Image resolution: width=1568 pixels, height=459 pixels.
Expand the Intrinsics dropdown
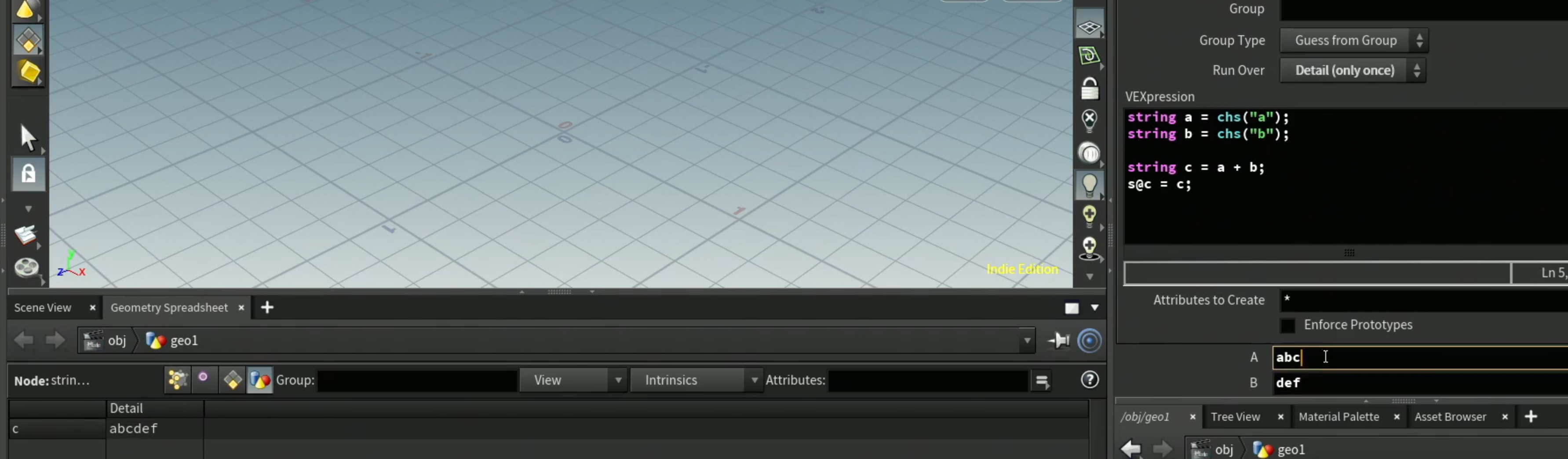696,380
